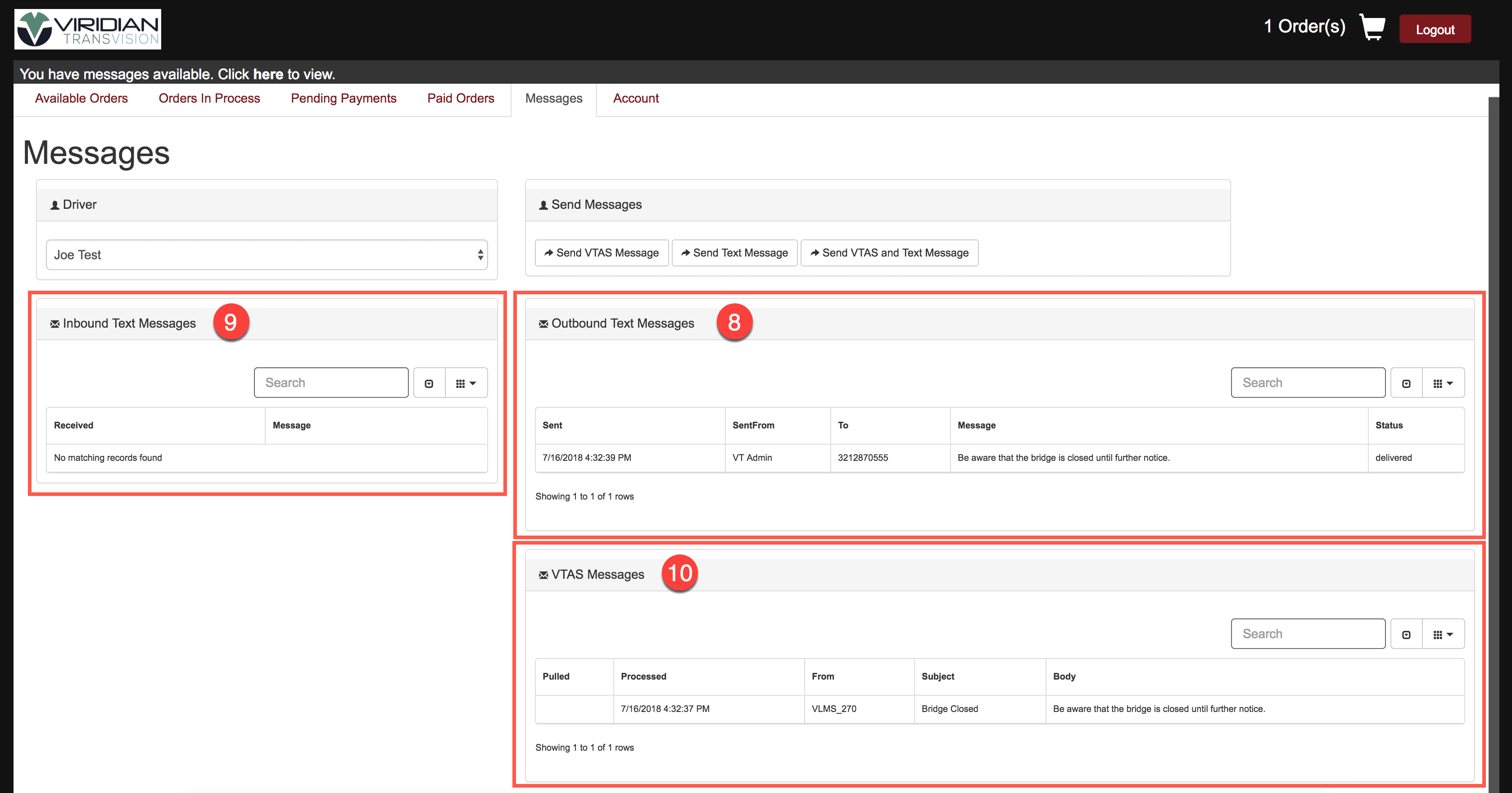
Task: Click Send Text Message button
Action: (734, 253)
